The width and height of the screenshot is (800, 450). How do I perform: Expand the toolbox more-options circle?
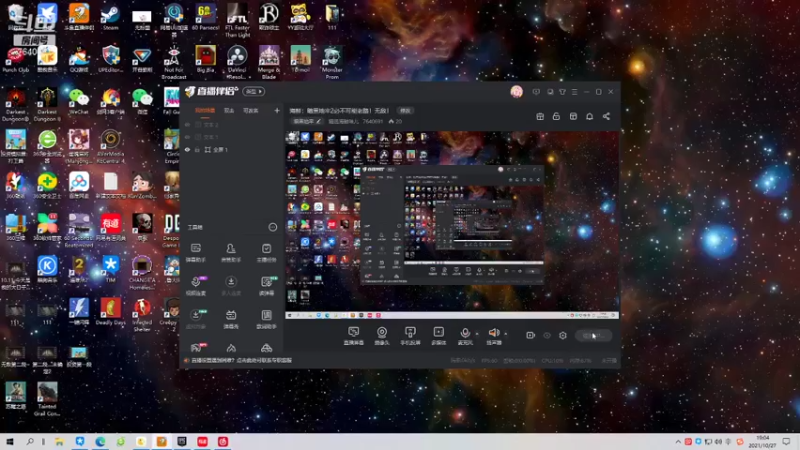coord(273,227)
